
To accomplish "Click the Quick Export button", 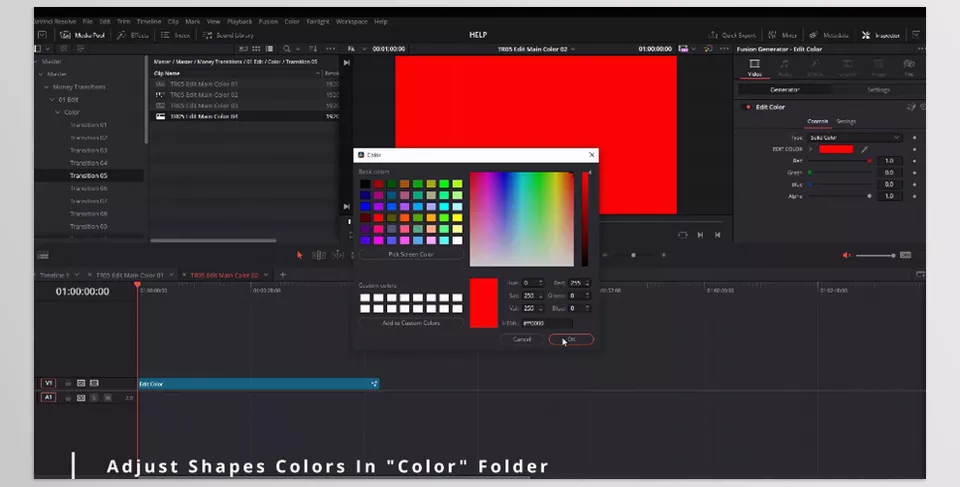I will [x=732, y=36].
